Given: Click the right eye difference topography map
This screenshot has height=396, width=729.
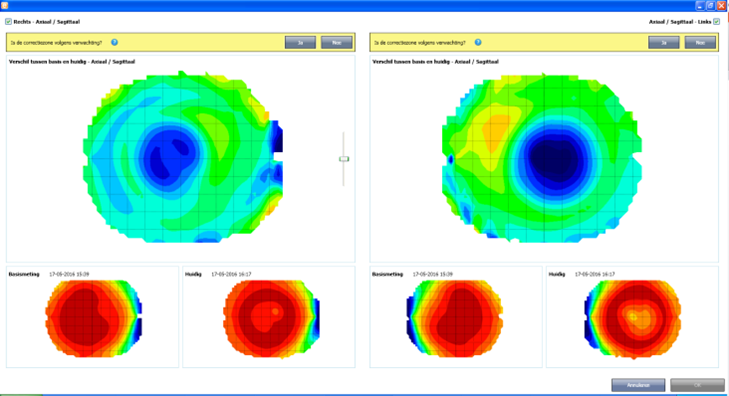Looking at the screenshot, I should coord(542,157).
